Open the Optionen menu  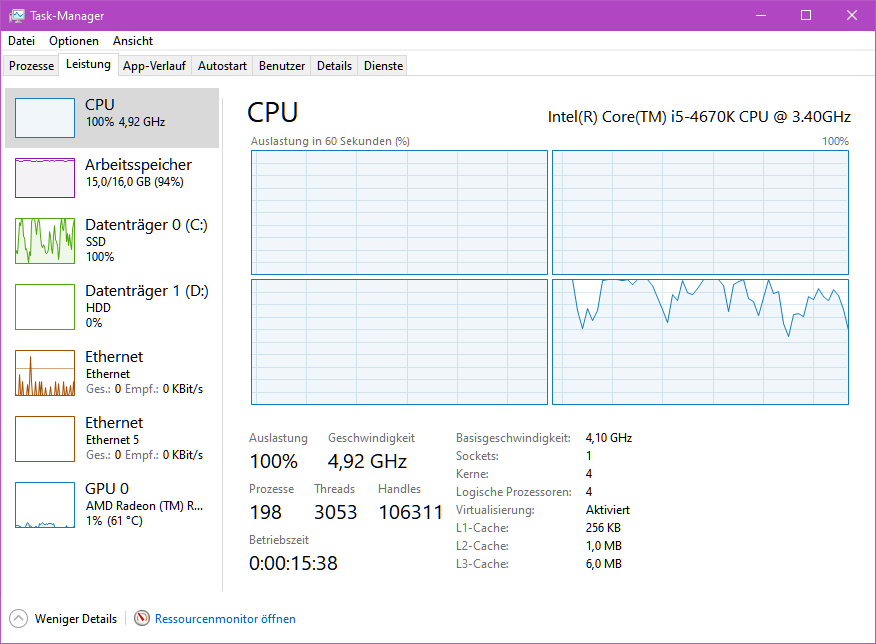coord(74,41)
